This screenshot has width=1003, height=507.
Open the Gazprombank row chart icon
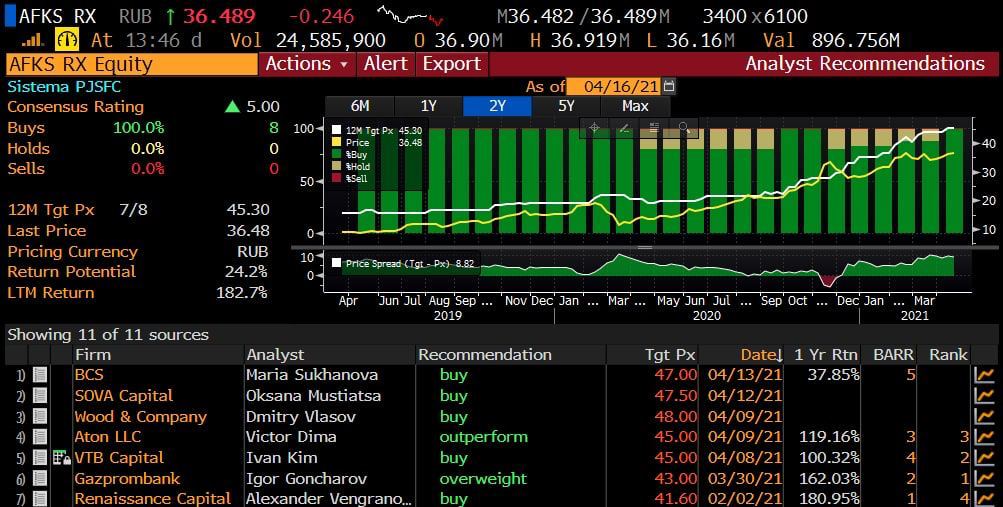click(984, 479)
